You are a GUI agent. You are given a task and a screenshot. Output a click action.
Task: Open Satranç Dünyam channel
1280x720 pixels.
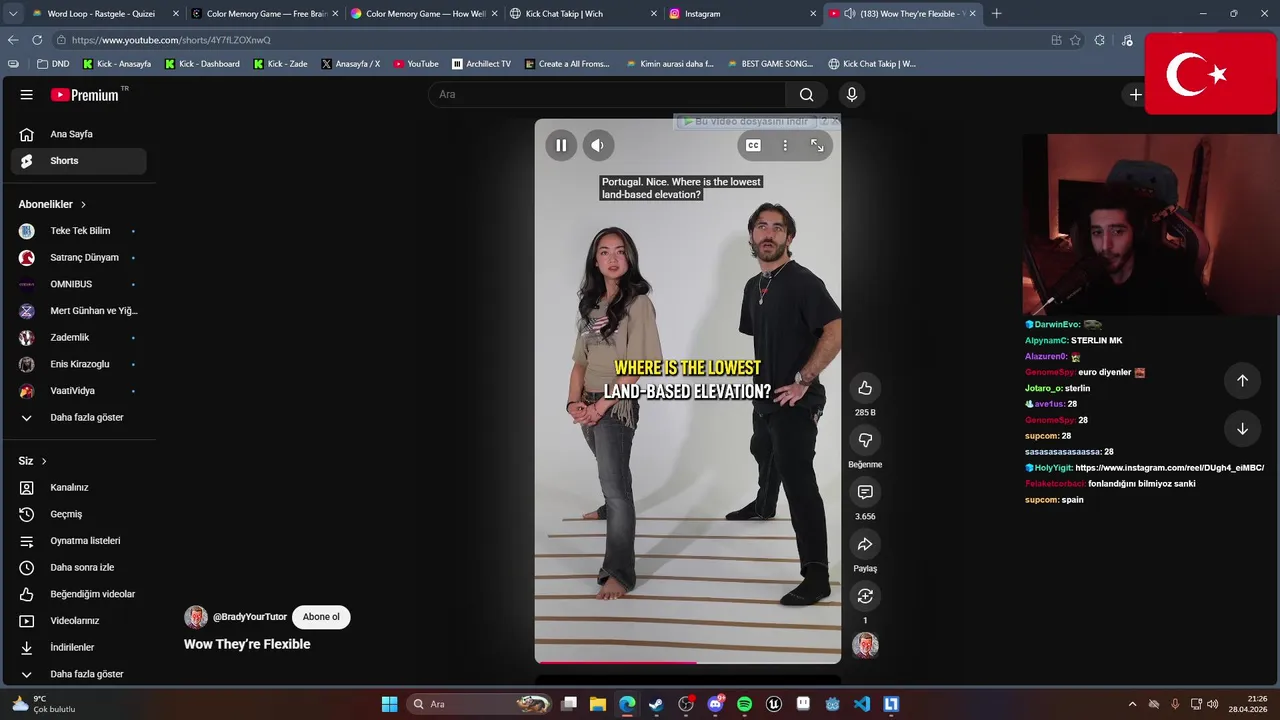78,257
